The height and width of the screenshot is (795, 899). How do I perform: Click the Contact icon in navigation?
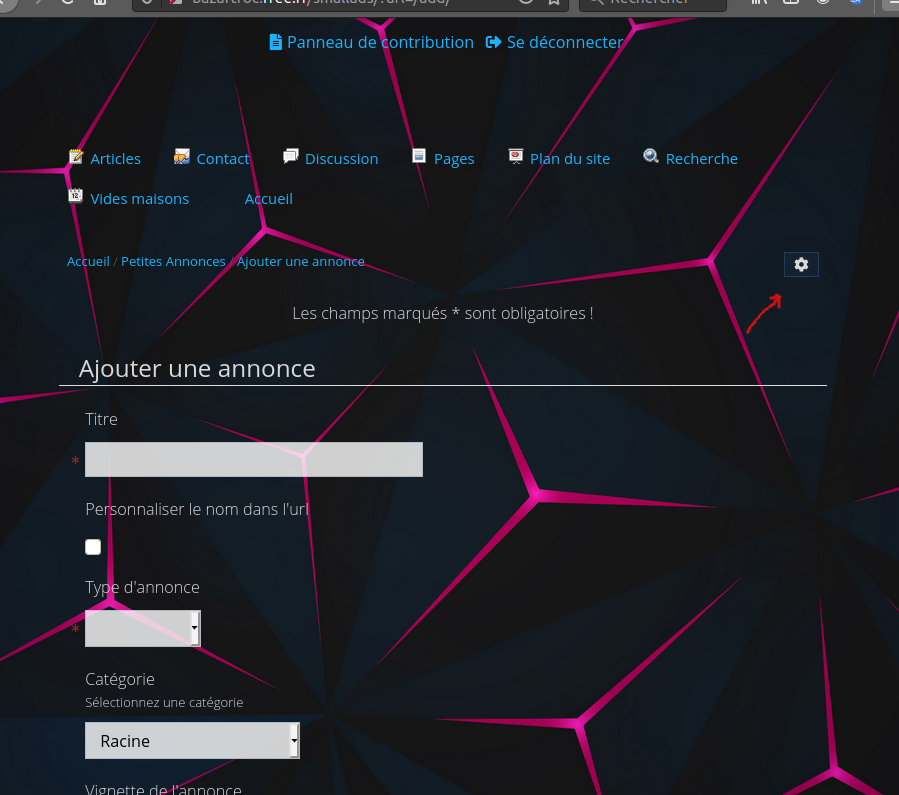point(182,157)
